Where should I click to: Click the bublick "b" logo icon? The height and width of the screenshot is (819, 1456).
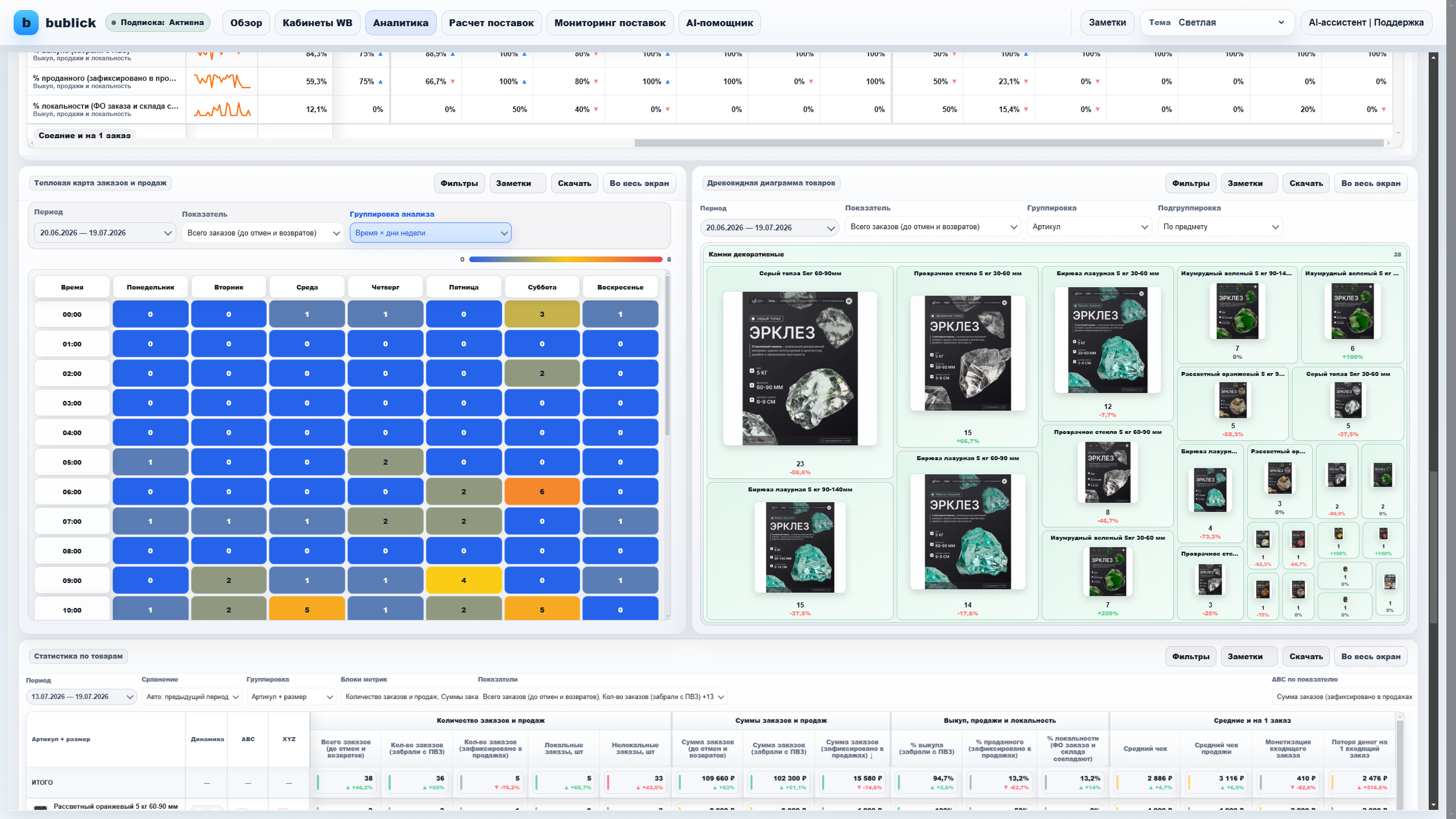[26, 23]
